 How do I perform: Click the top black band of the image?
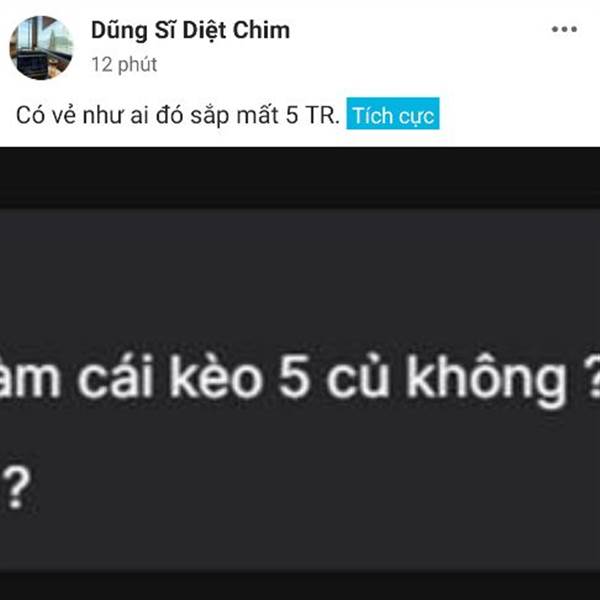pos(300,178)
